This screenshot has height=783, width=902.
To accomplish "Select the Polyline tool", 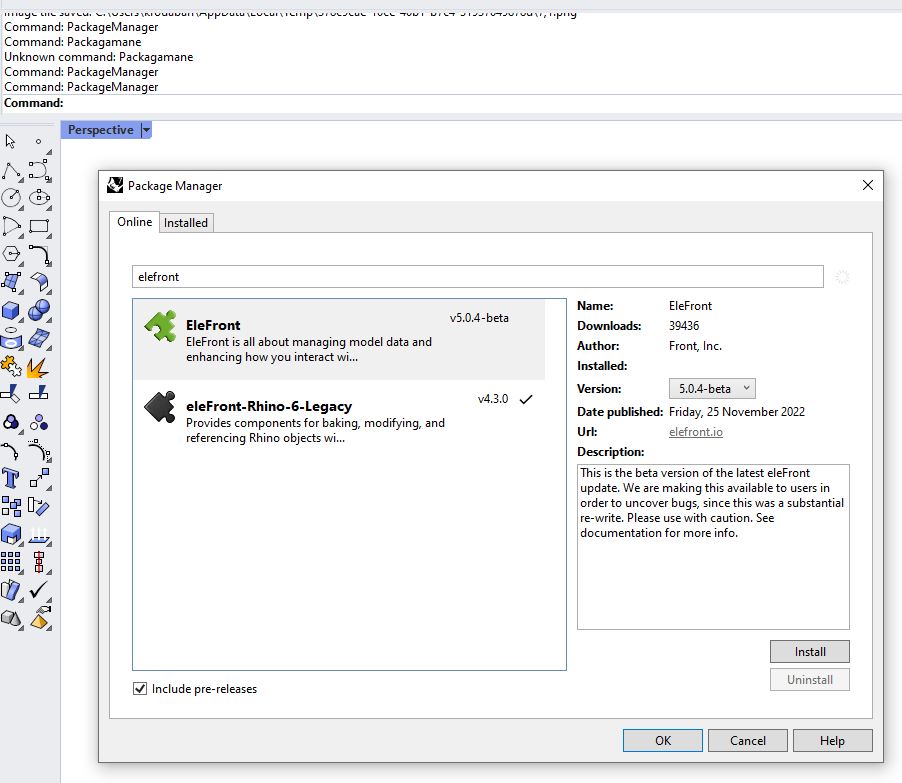I will tap(11, 170).
